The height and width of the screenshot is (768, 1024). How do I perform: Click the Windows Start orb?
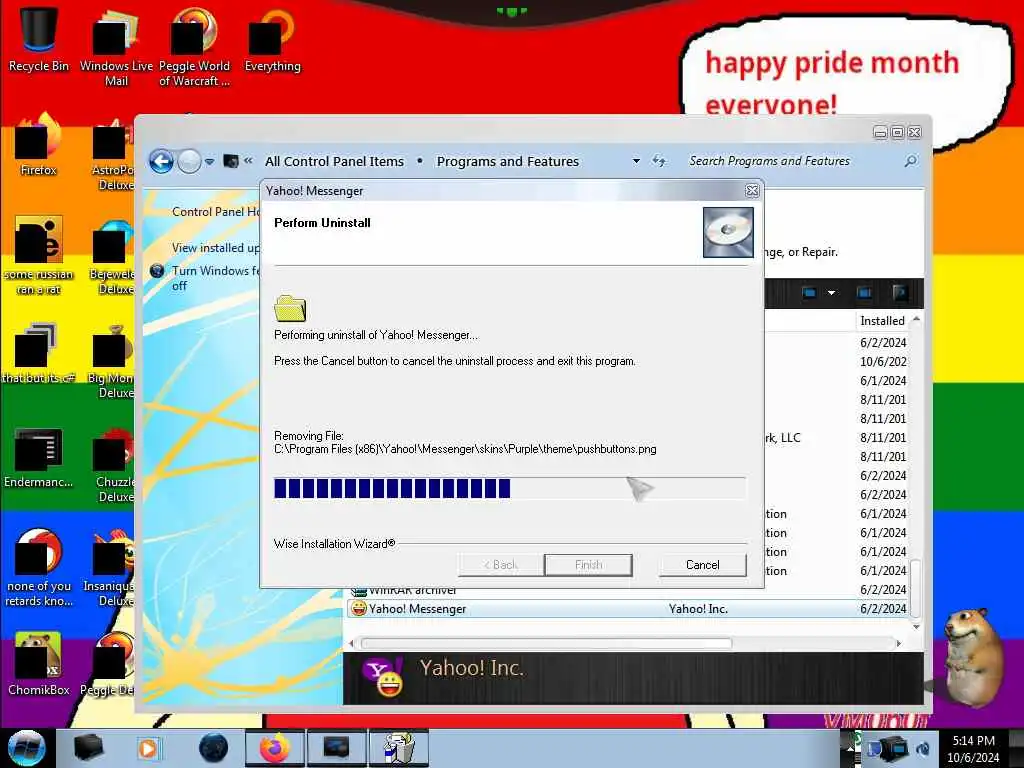point(26,748)
